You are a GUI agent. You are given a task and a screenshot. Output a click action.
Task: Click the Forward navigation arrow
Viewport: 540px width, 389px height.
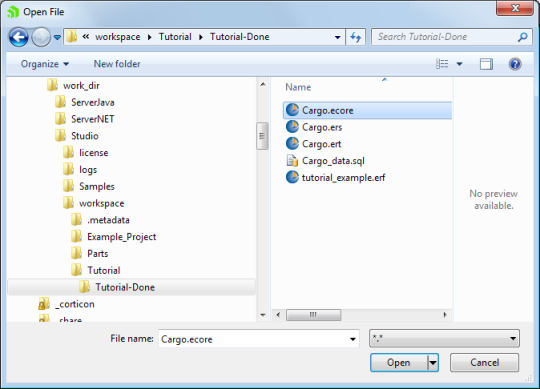pos(41,37)
